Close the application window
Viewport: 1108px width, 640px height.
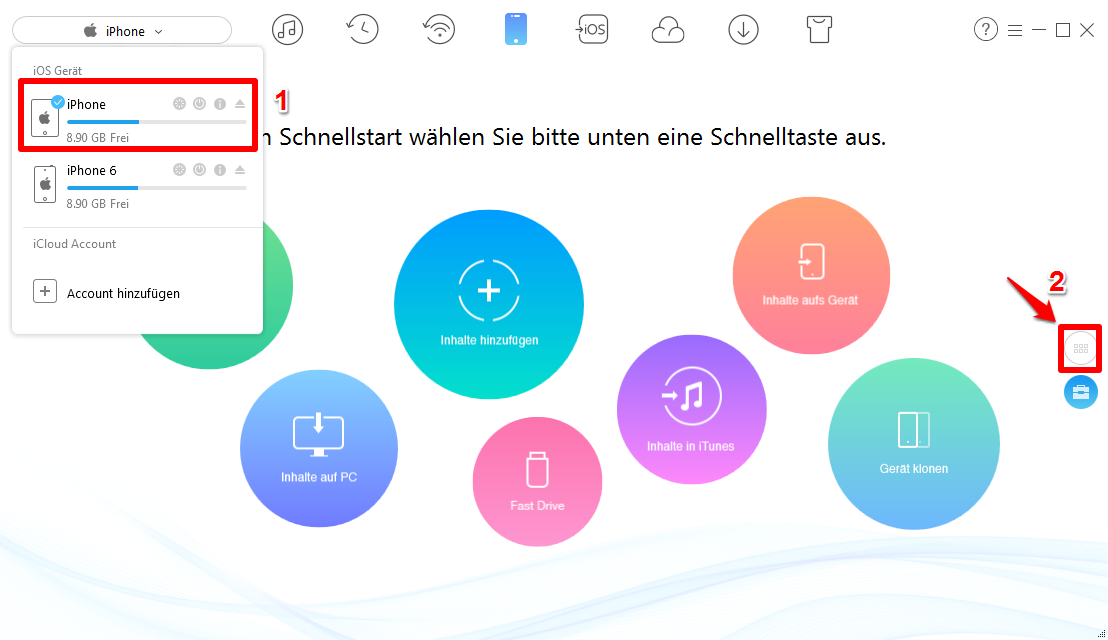point(1087,30)
